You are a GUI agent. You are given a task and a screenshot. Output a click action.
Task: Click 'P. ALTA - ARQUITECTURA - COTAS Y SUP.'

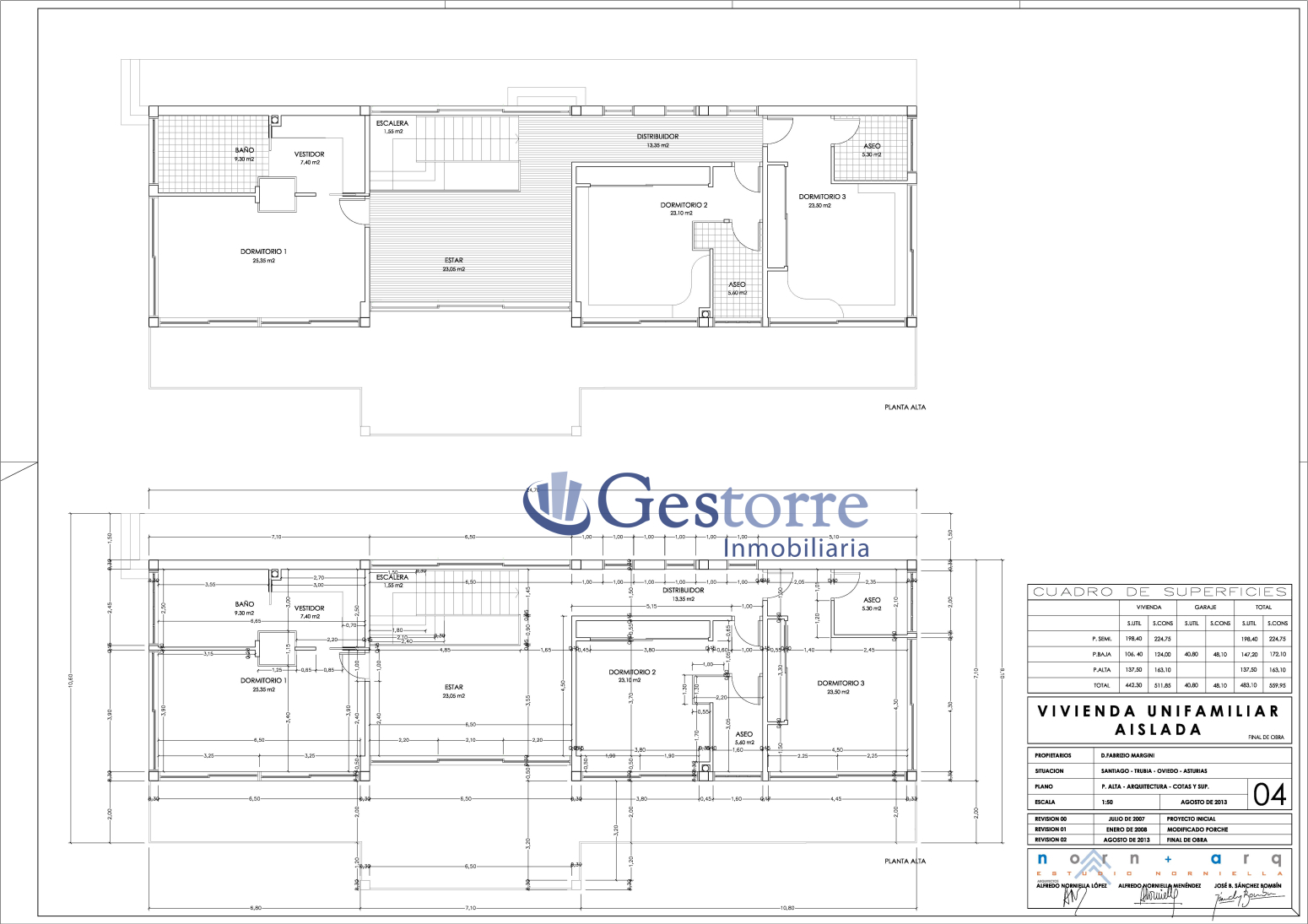[1155, 786]
